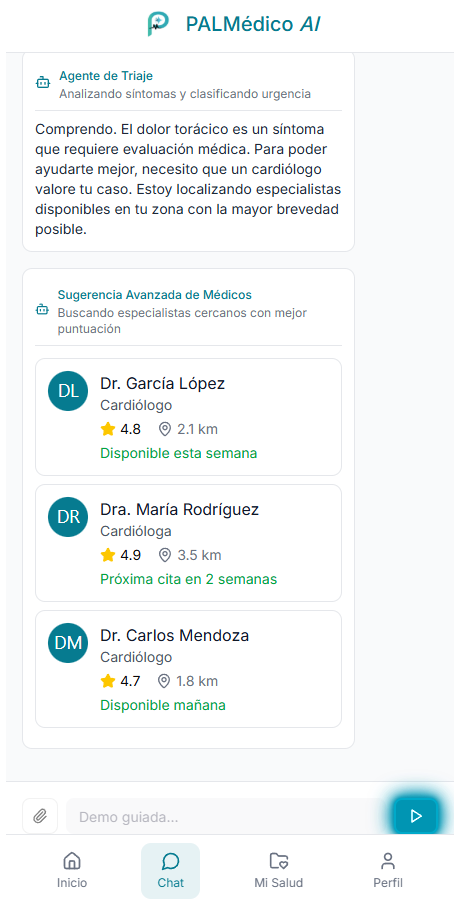Select the Dr. Carlos Mendoza doctor card
467x901 pixels.
188,669
